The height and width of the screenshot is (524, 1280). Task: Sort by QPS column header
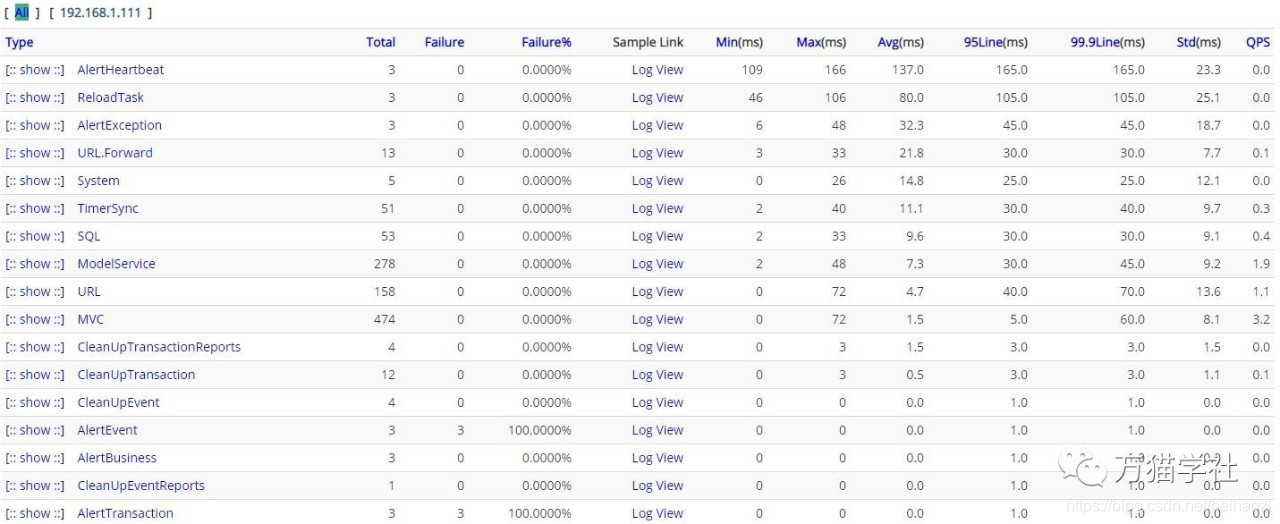[x=1257, y=42]
